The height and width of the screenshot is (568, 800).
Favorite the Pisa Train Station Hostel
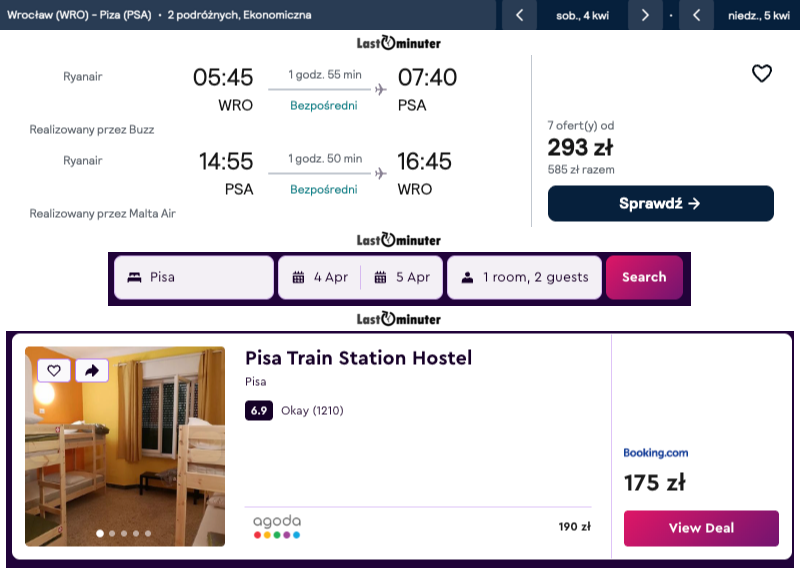54,370
